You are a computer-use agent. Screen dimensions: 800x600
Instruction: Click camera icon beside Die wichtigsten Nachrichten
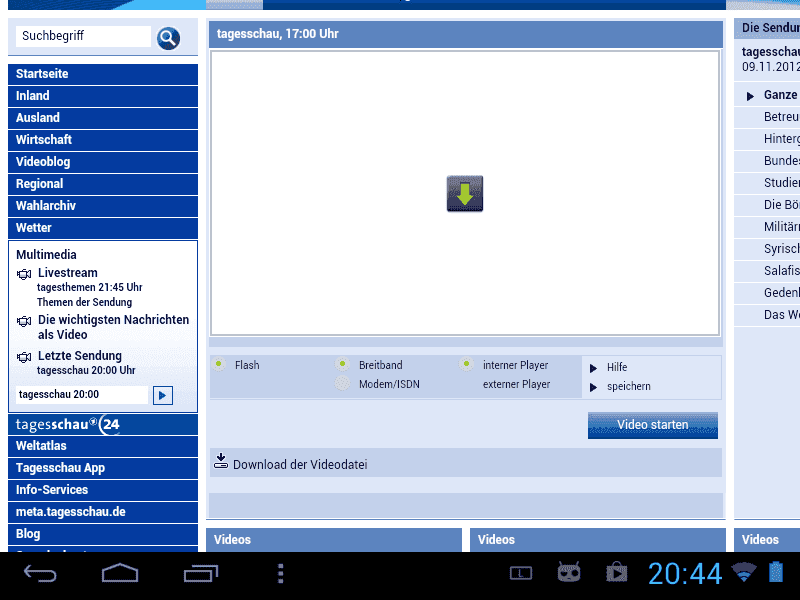pyautogui.click(x=24, y=321)
